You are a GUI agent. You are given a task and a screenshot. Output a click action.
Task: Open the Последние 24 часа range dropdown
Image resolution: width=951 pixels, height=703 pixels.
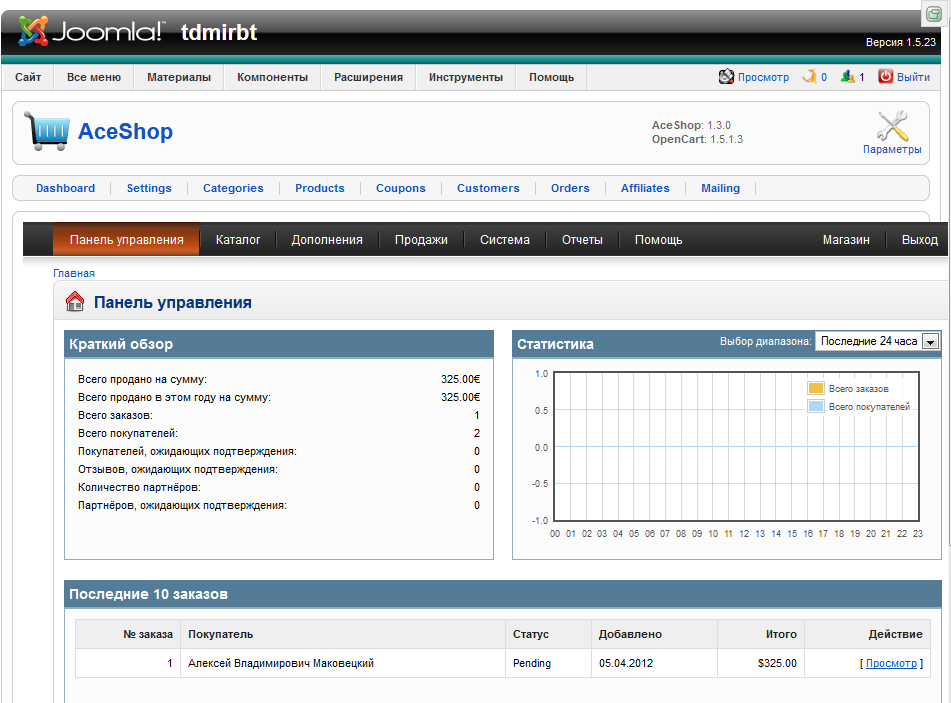pos(878,341)
